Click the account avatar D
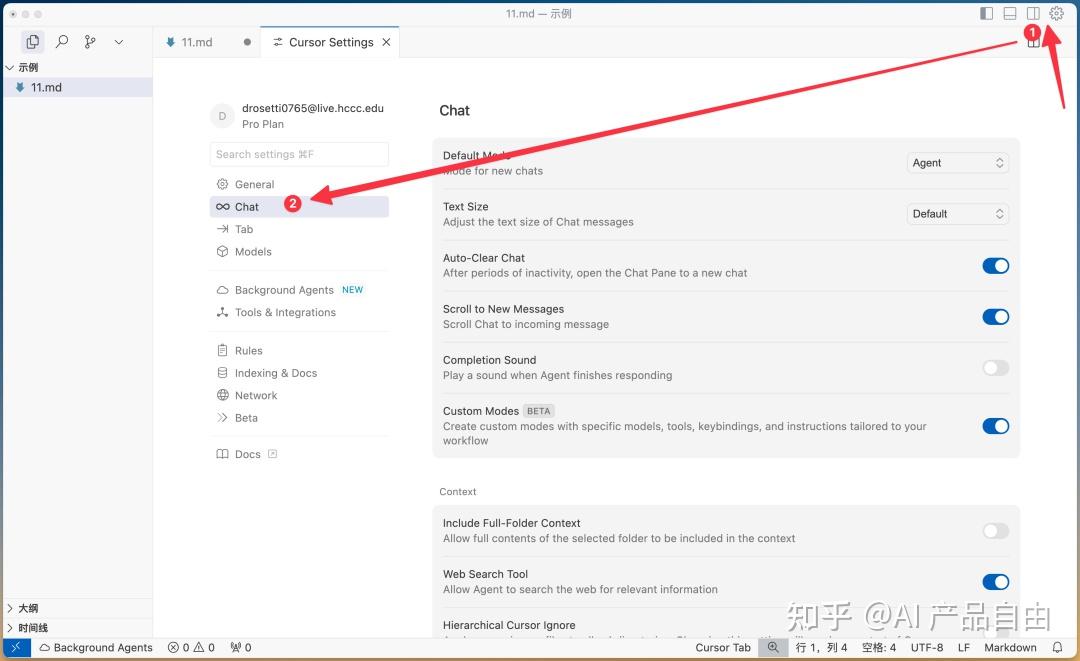 [x=222, y=116]
